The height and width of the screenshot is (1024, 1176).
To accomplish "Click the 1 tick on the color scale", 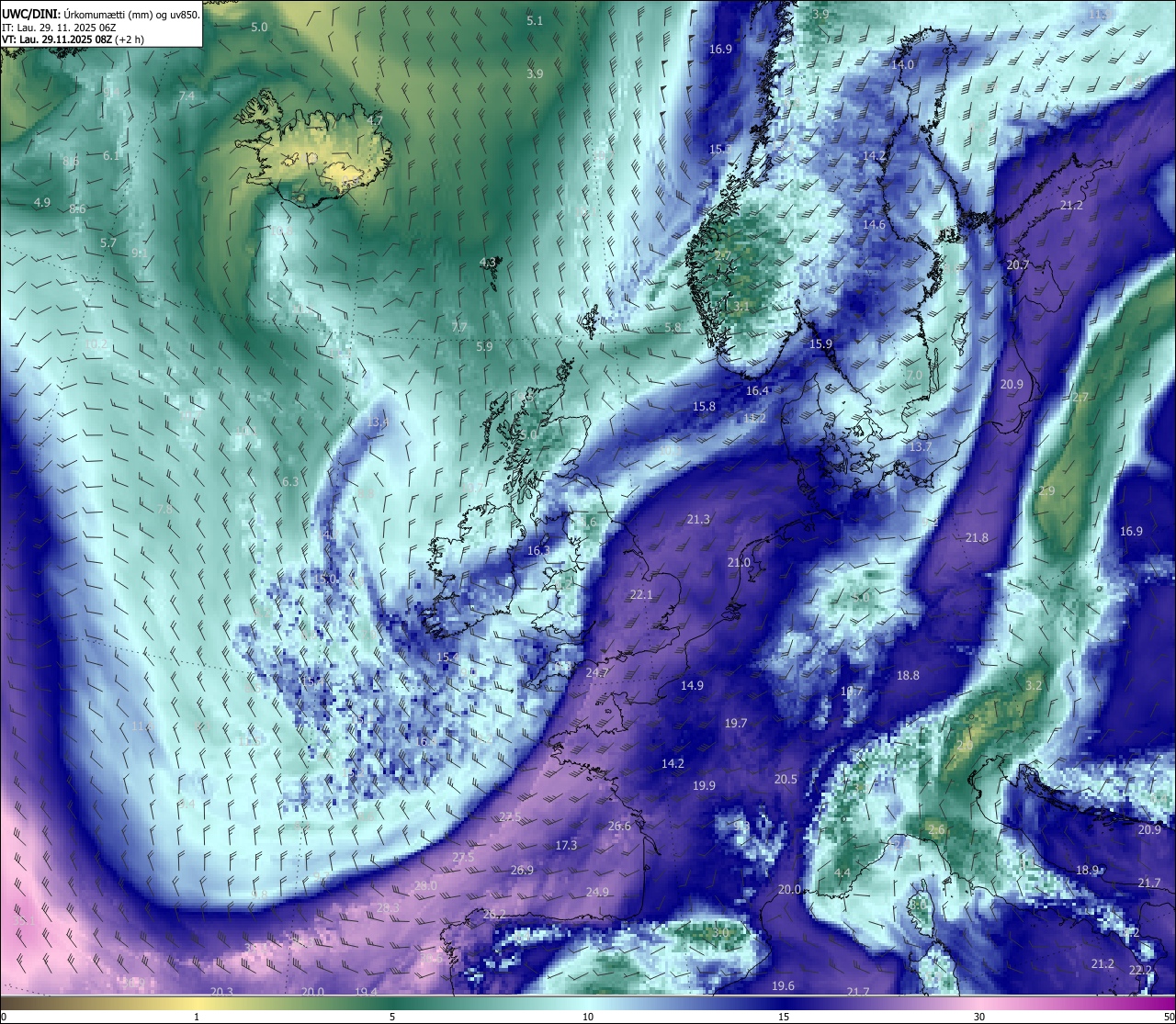I will point(197,1016).
